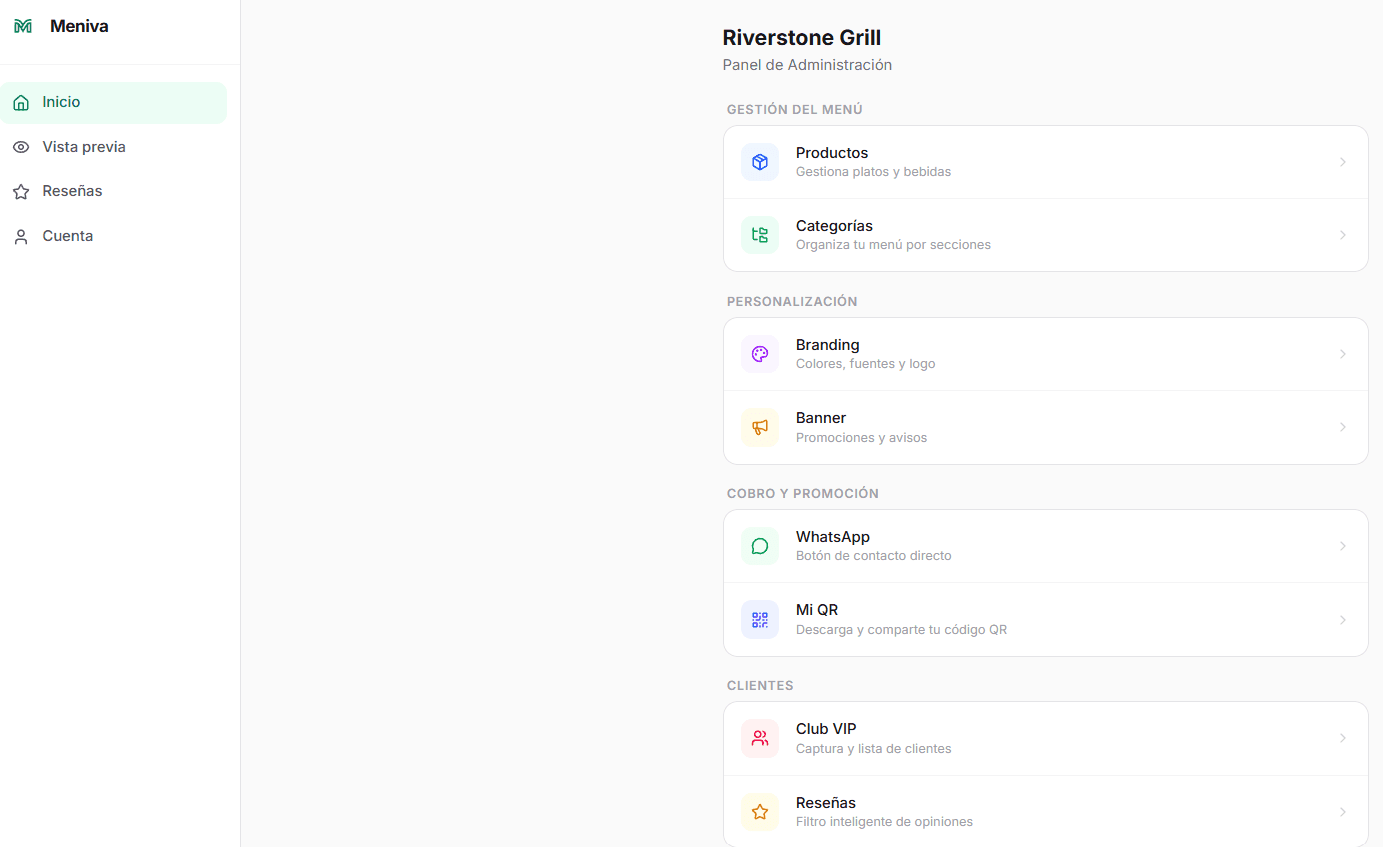Expand the Categorías row chevron
This screenshot has width=1383, height=847.
pos(1343,235)
